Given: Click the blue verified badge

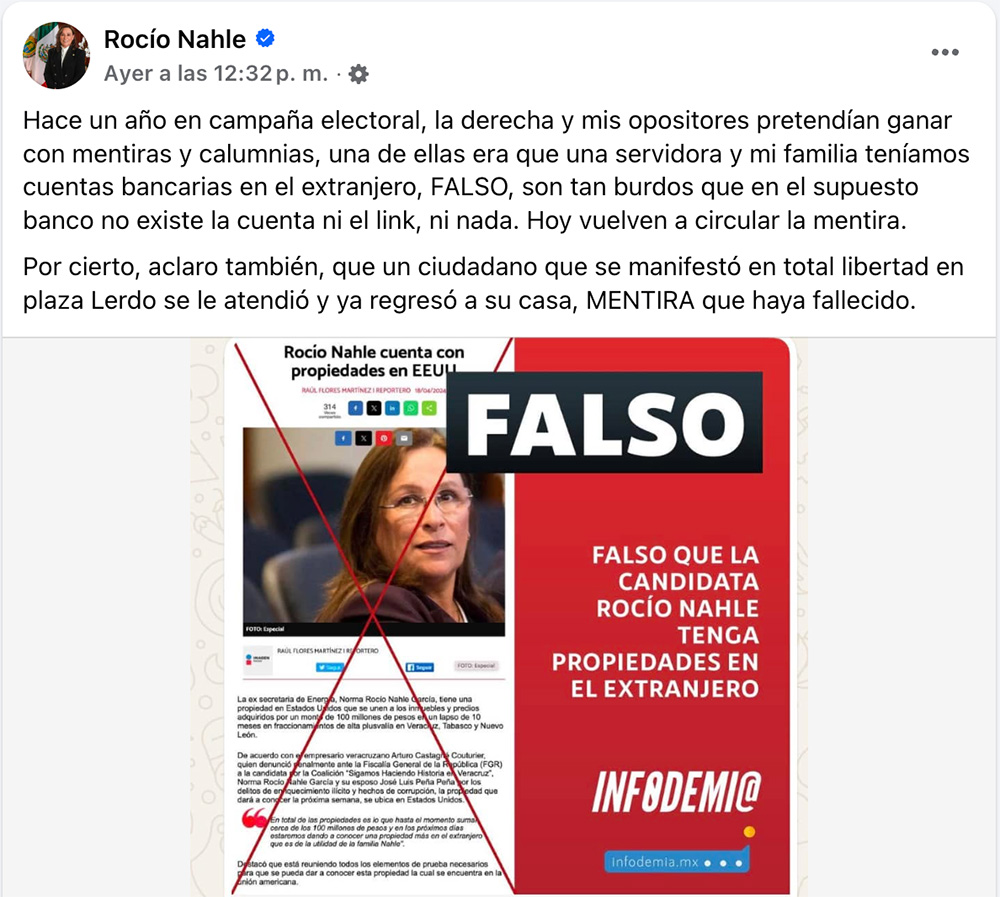Looking at the screenshot, I should (x=265, y=38).
